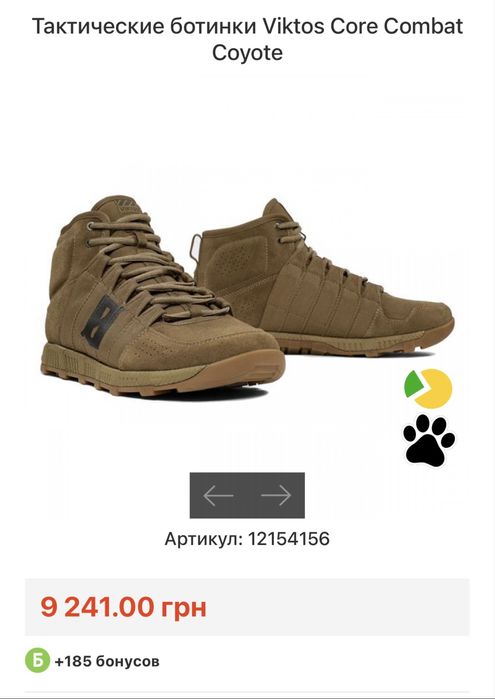Click the word Coyote in the title
495x699 pixels.
248,53
